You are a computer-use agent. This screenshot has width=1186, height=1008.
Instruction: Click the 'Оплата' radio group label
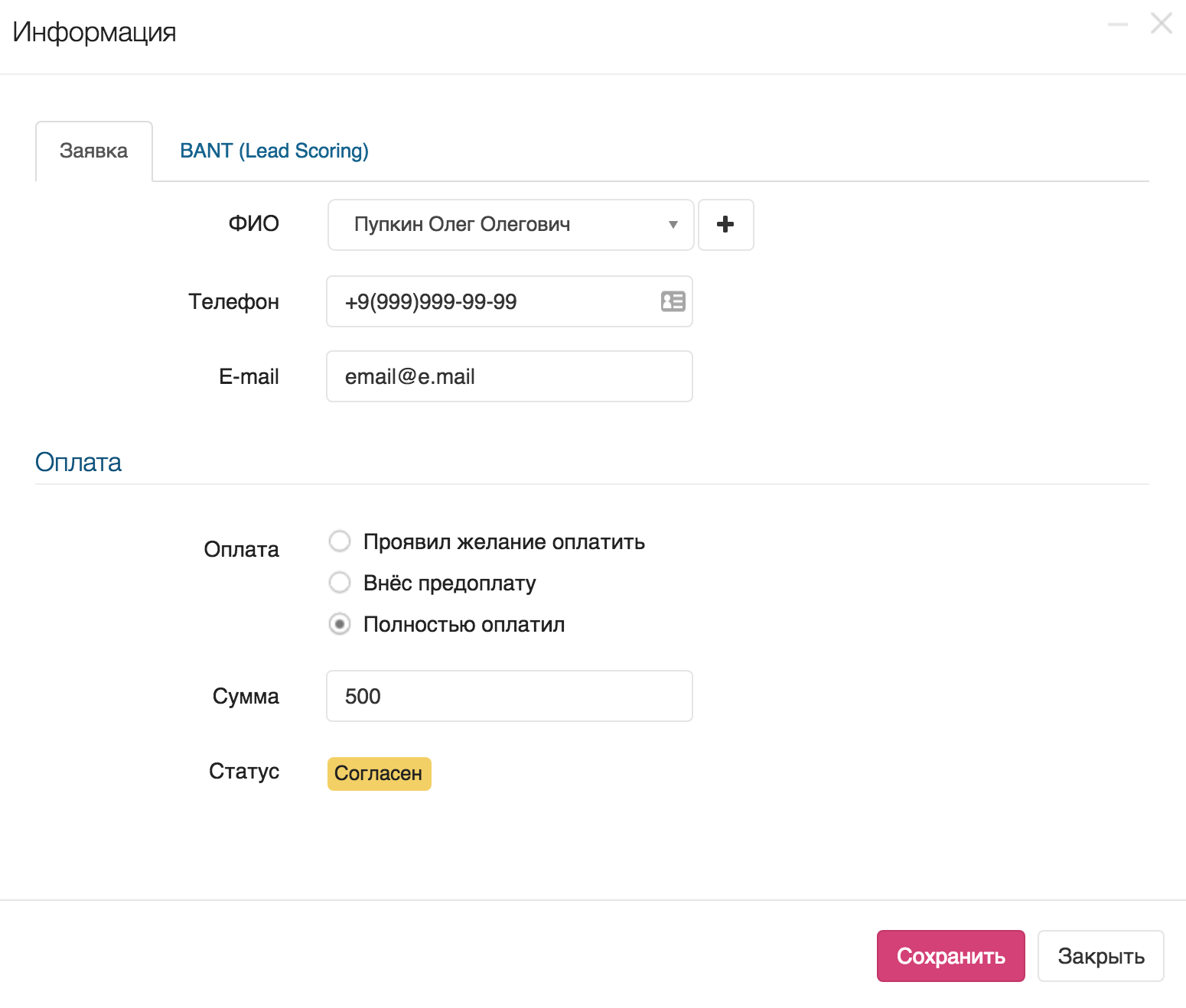coord(241,550)
